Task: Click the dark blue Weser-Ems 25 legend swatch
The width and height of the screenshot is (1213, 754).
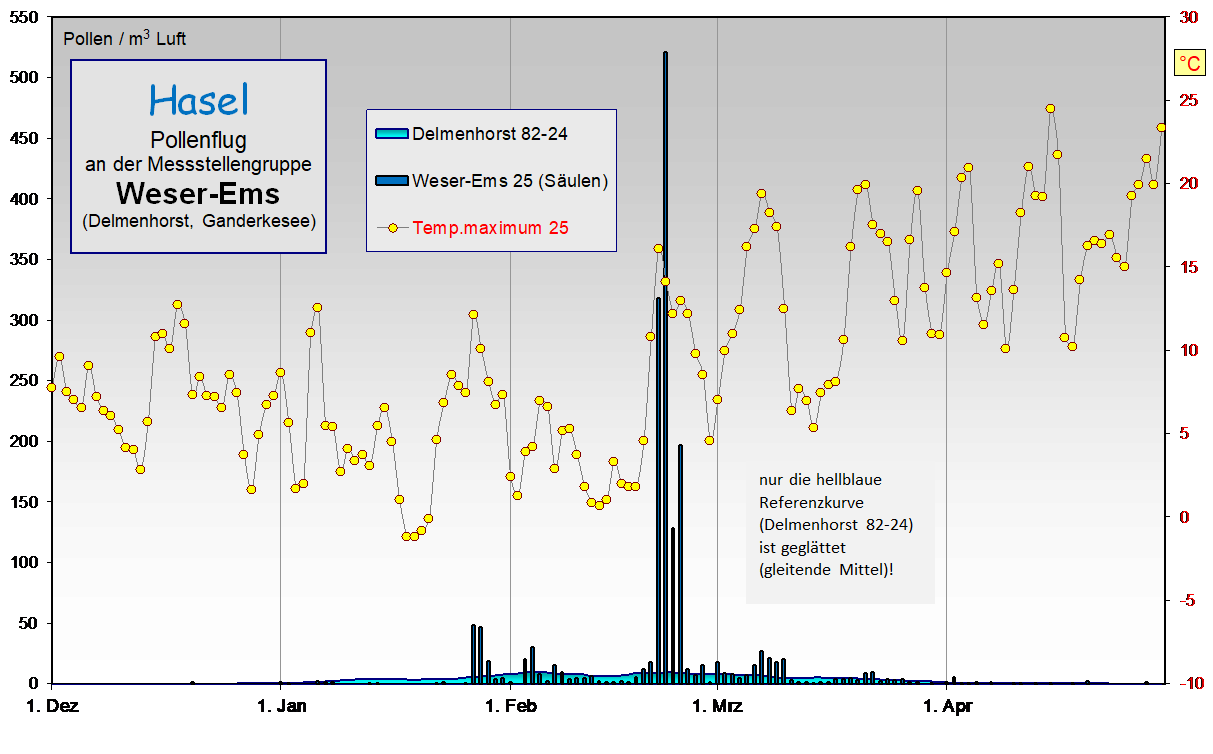Action: (x=391, y=180)
